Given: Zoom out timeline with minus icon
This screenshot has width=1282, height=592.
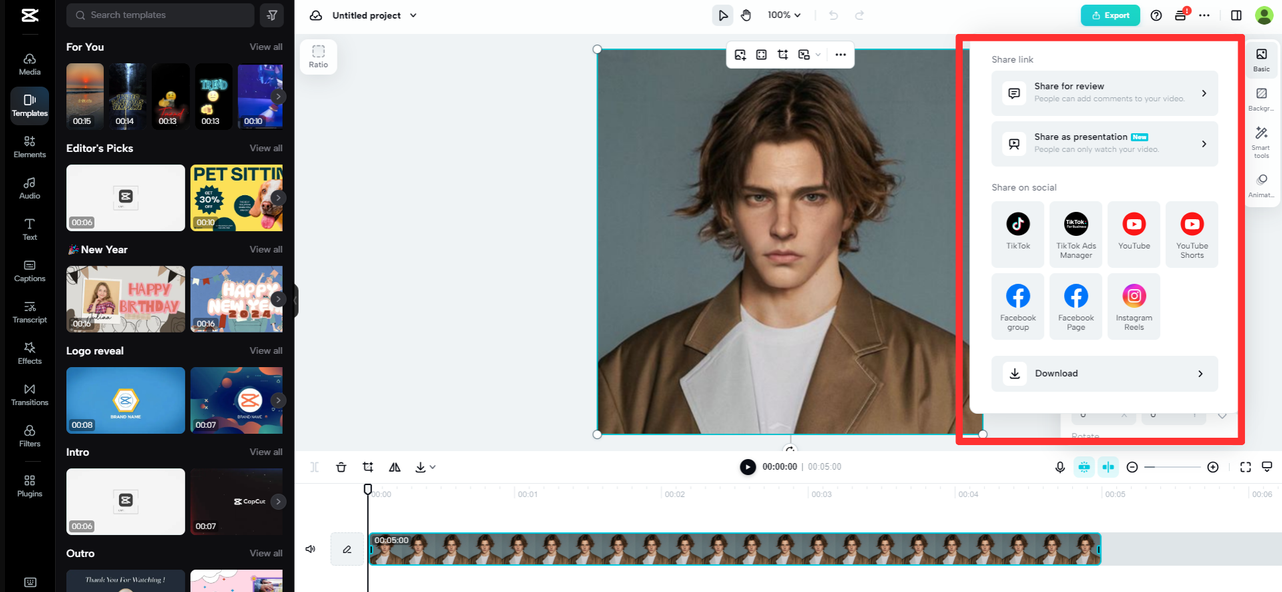Looking at the screenshot, I should (x=1132, y=467).
